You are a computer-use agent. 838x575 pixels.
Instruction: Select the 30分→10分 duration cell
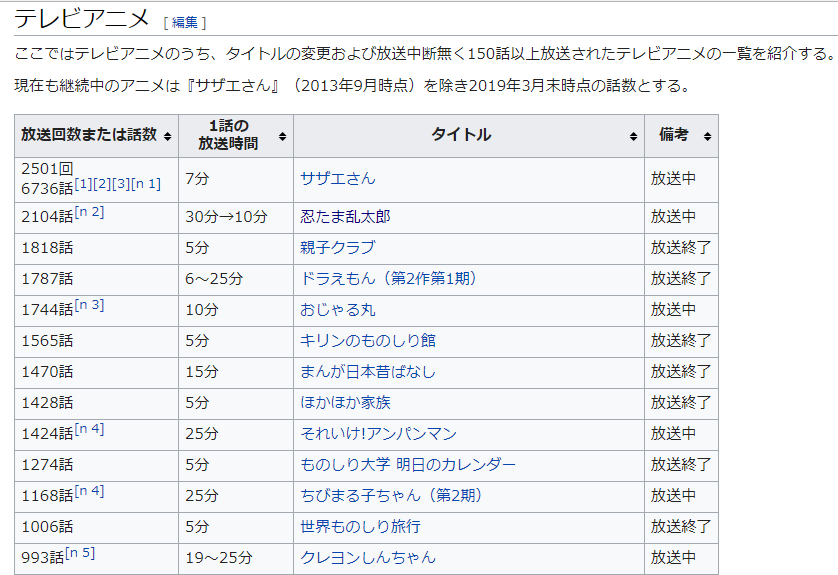pos(236,217)
